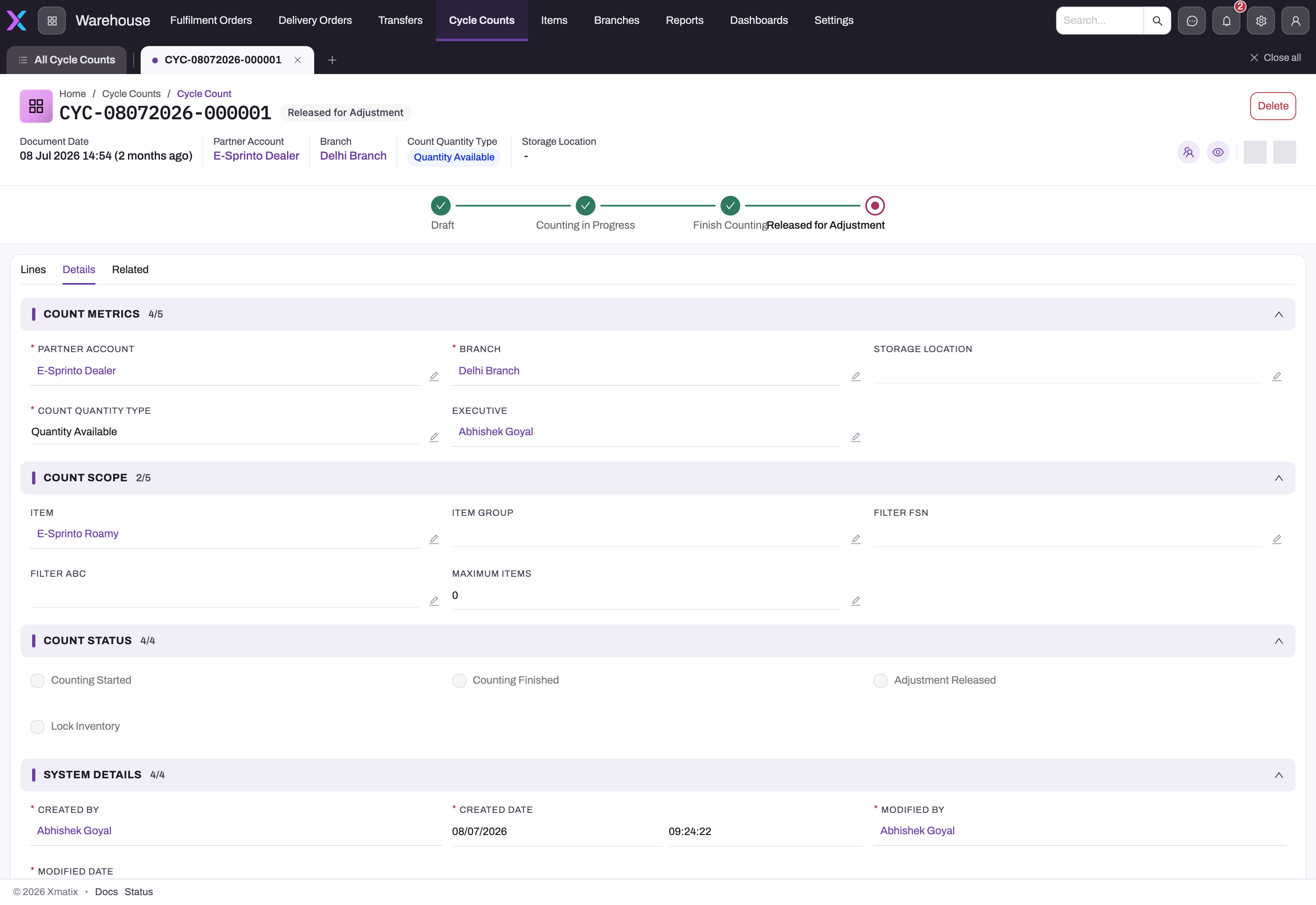
Task: Switch to All Cycle Counts tab
Action: point(66,60)
